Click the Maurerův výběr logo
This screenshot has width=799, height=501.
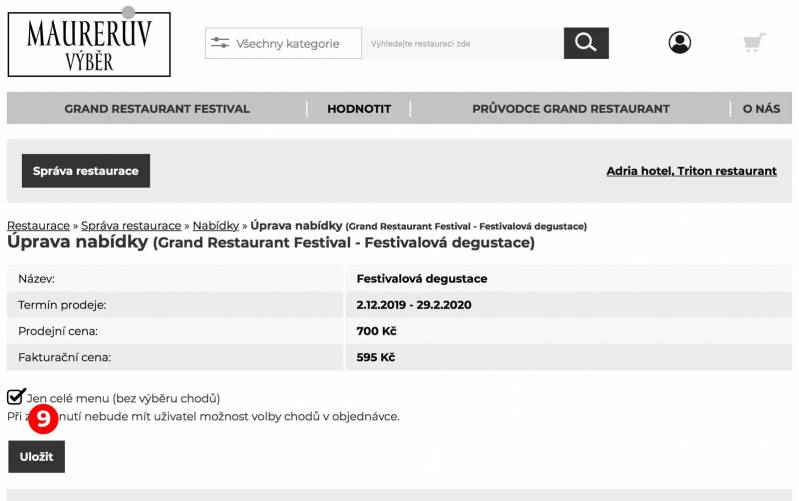tap(89, 44)
